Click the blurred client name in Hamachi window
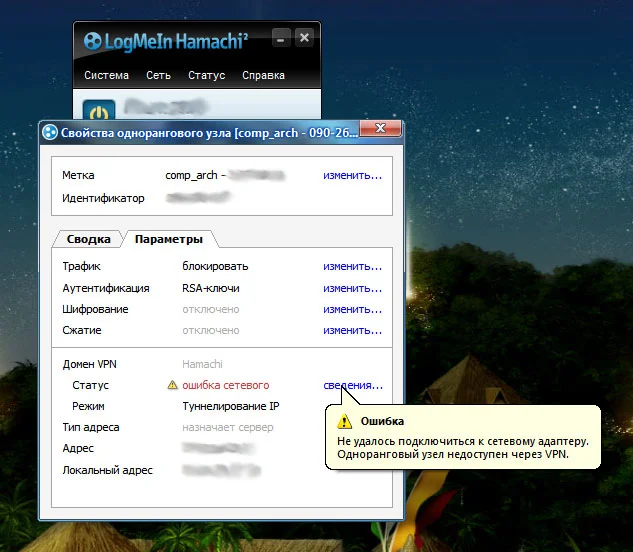Viewport: 633px width, 552px height. (166, 107)
